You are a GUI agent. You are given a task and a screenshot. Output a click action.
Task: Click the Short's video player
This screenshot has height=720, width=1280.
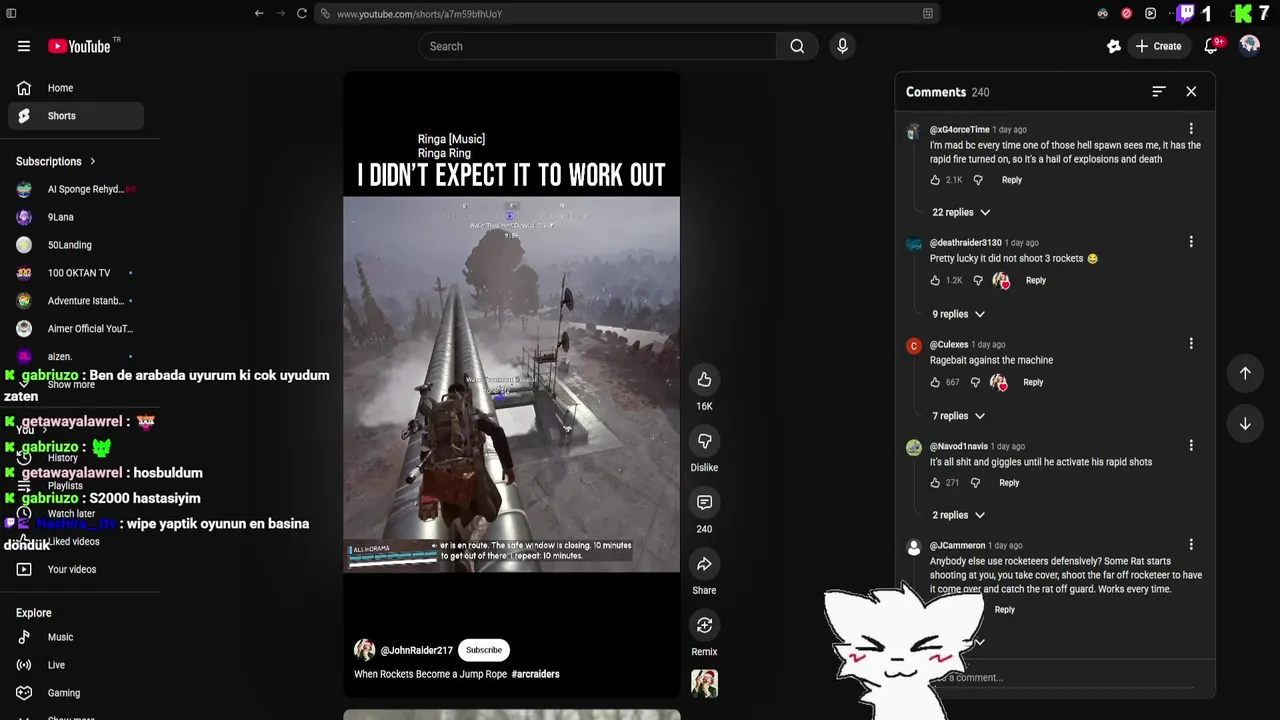511,384
